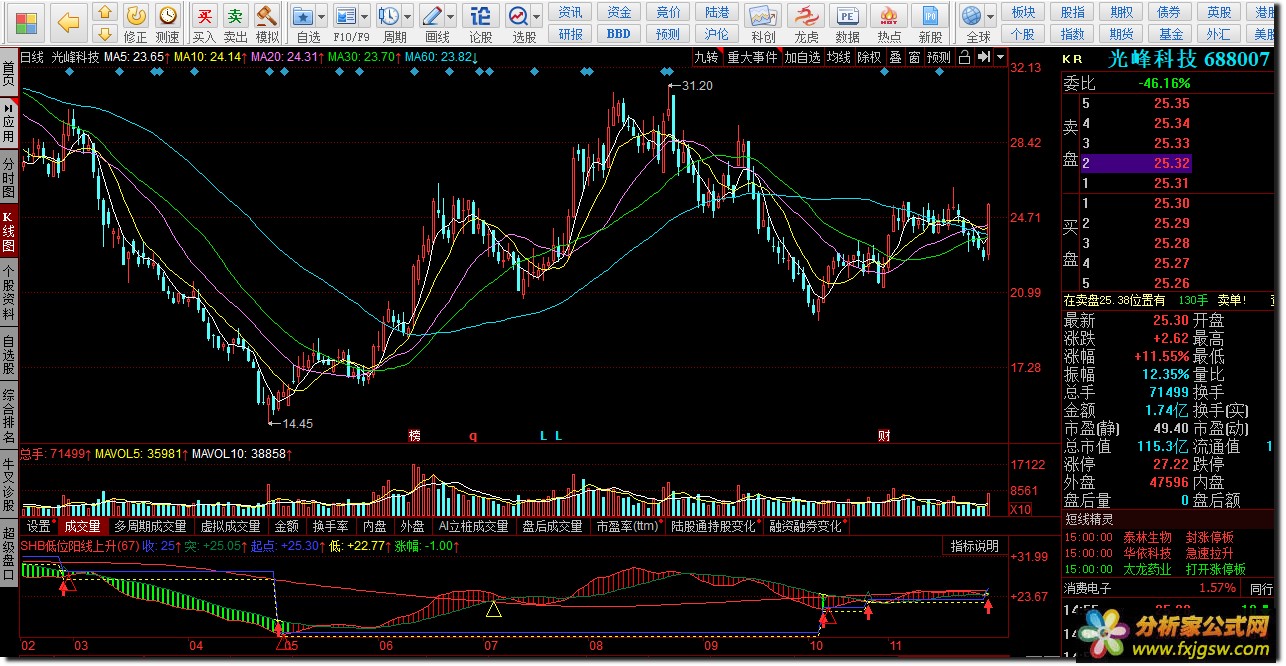The width and height of the screenshot is (1286, 666).
Task: Open the 选股 stock screener icon
Action: point(518,16)
